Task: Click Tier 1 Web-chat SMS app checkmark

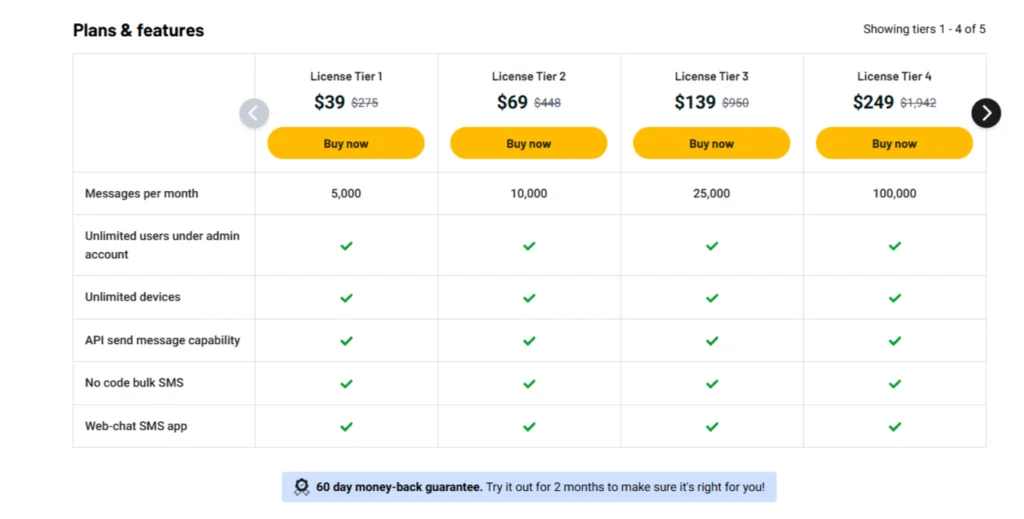Action: pos(346,427)
